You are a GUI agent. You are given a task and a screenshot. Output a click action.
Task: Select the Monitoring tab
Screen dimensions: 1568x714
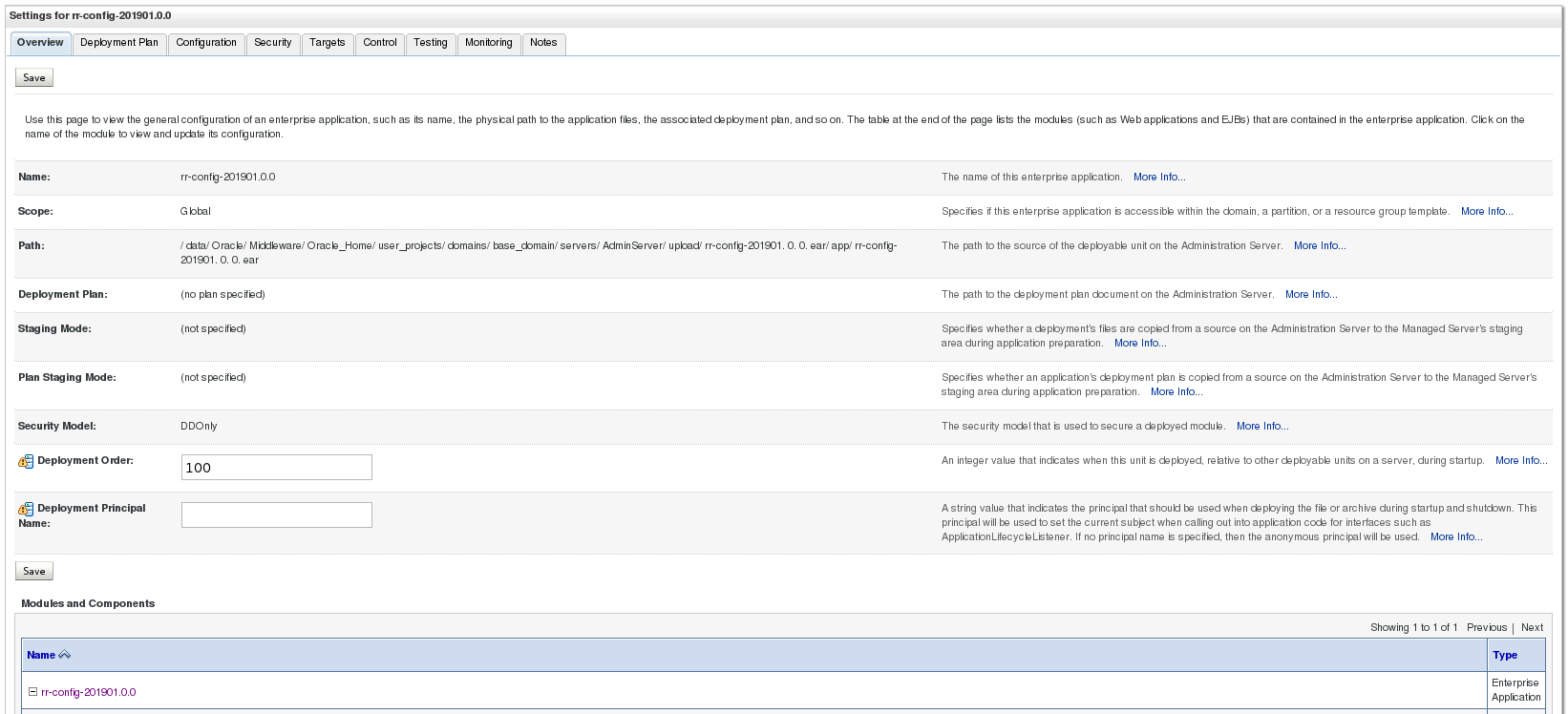(489, 43)
